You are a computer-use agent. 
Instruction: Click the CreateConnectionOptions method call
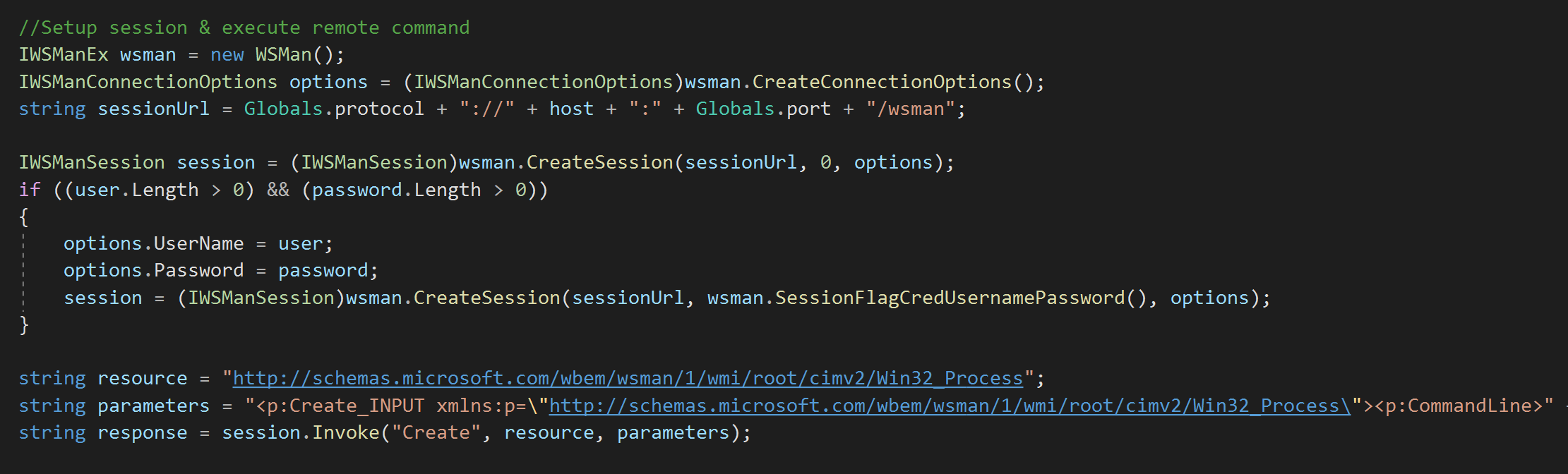pyautogui.click(x=882, y=82)
